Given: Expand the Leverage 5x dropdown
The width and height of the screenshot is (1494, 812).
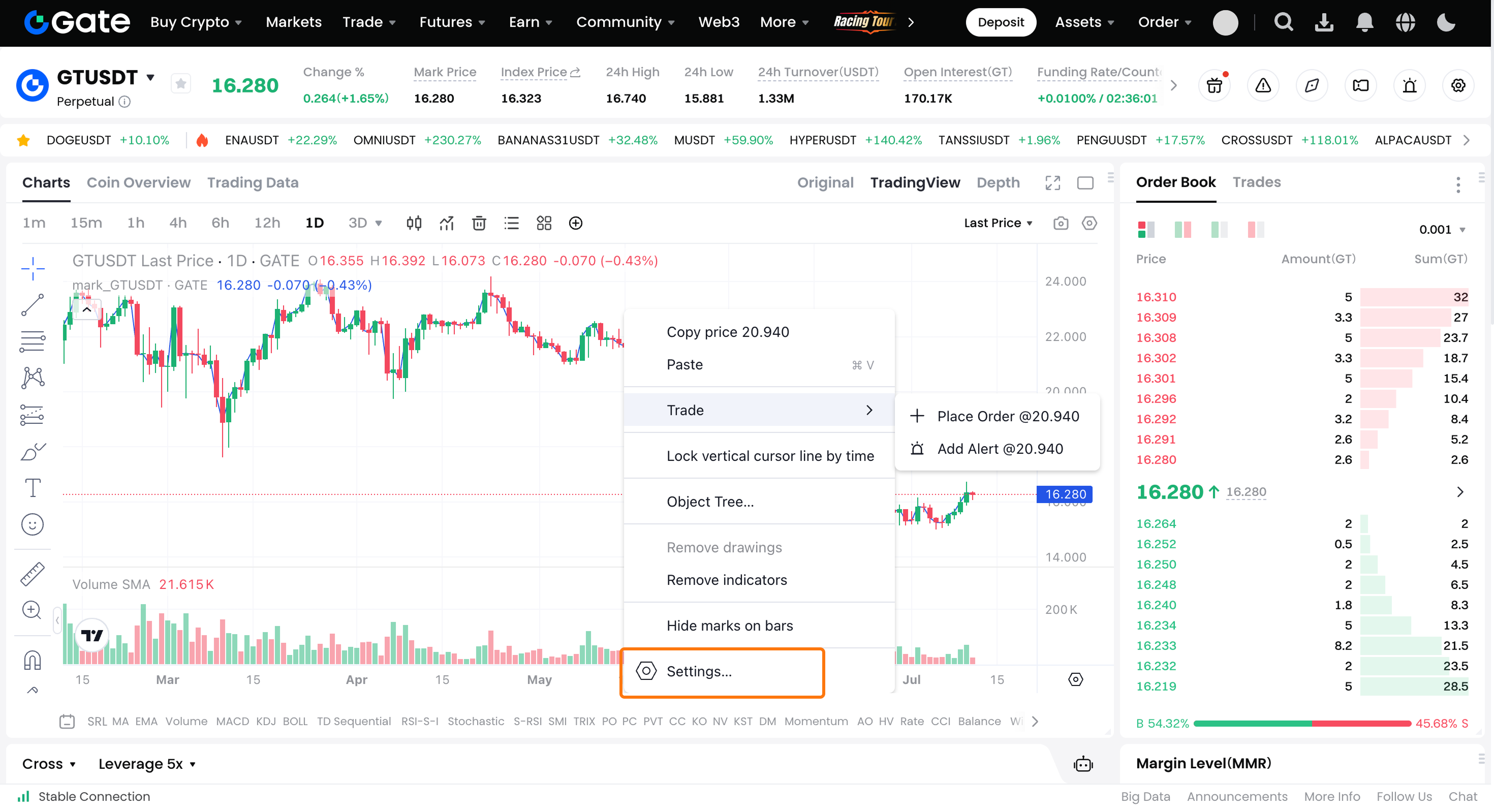Looking at the screenshot, I should (147, 764).
